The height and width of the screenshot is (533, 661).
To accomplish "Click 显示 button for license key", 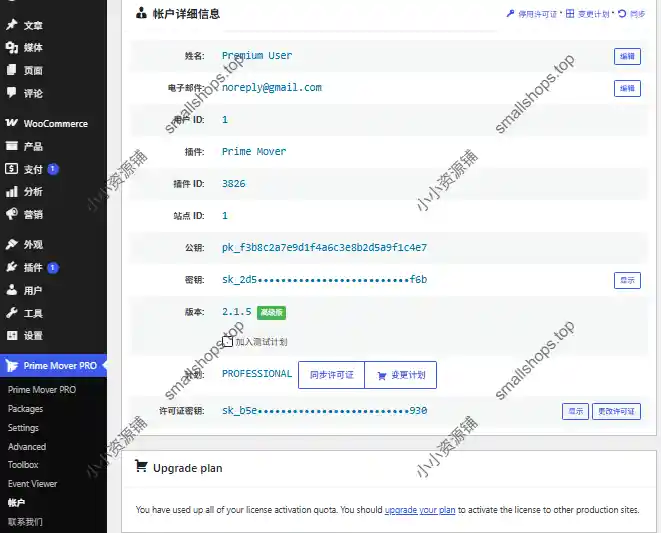I will click(x=575, y=411).
